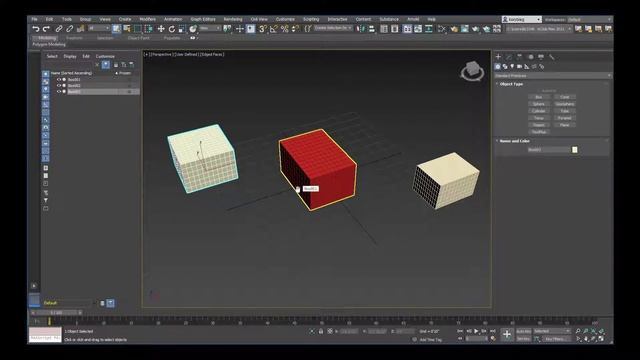Select the Shapes category icon

tap(505, 67)
